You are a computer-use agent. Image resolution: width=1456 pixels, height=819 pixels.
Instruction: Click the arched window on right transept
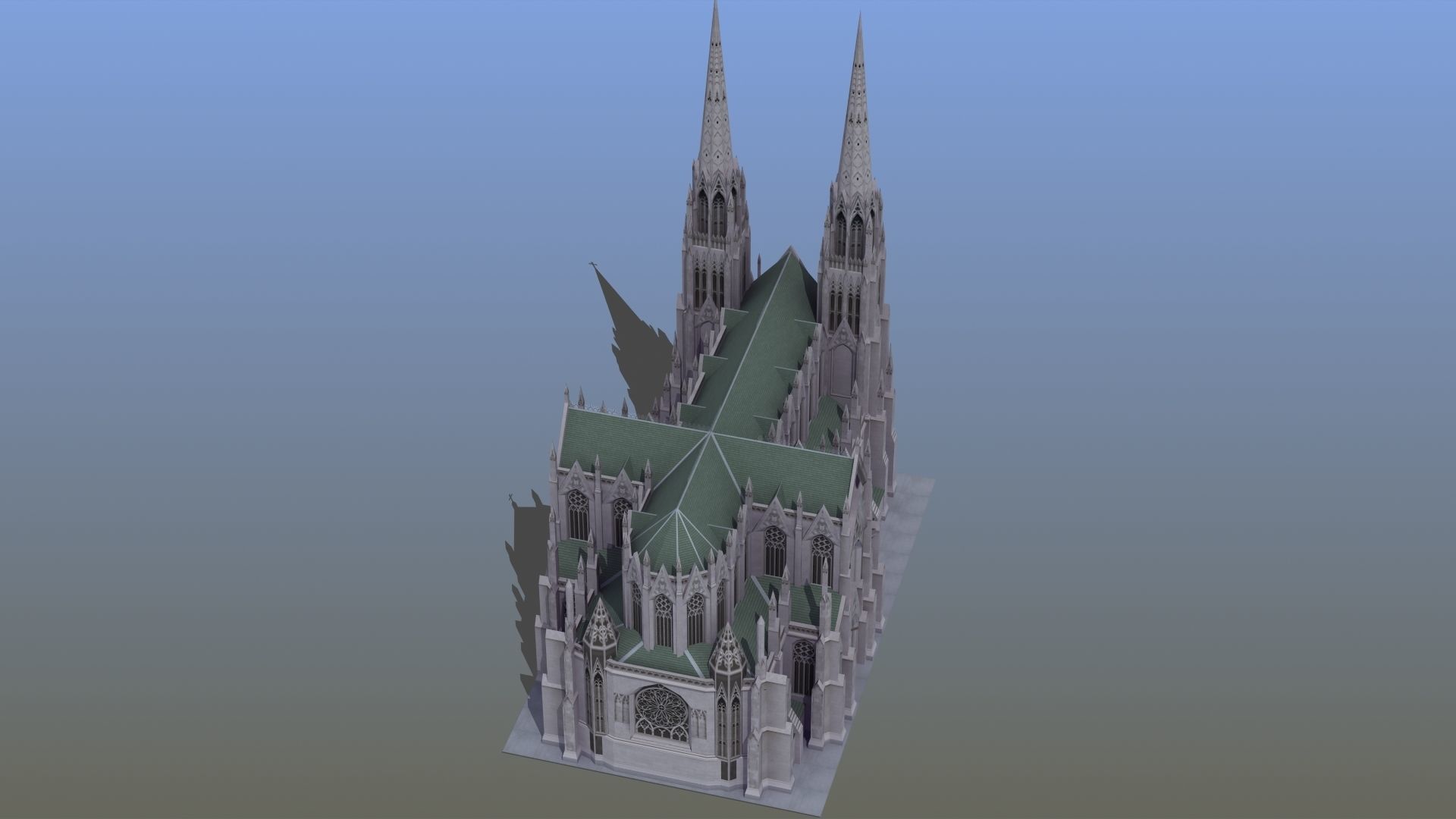pos(773,551)
